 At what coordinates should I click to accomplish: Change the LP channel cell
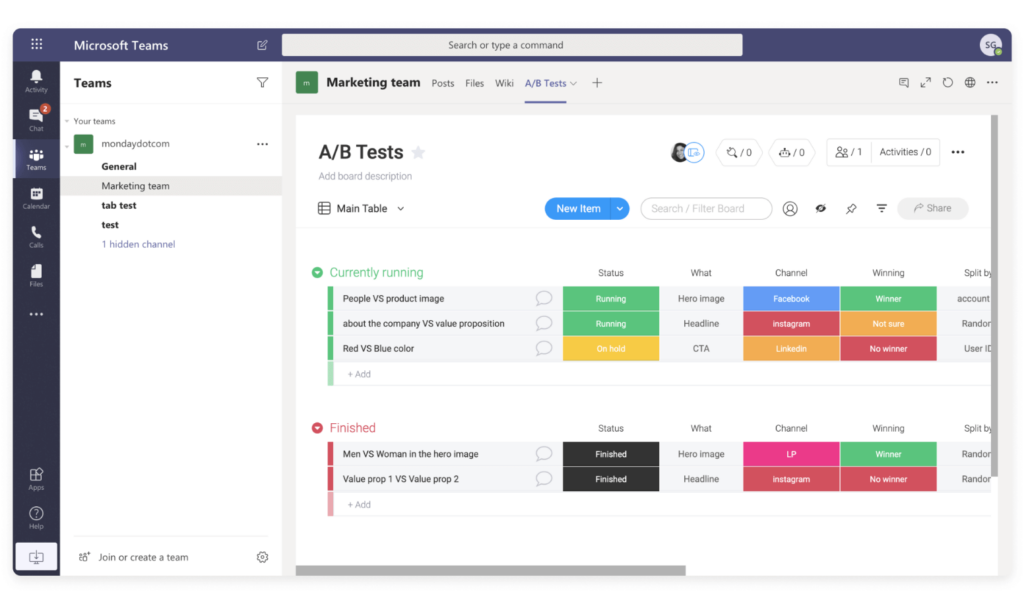pos(791,454)
